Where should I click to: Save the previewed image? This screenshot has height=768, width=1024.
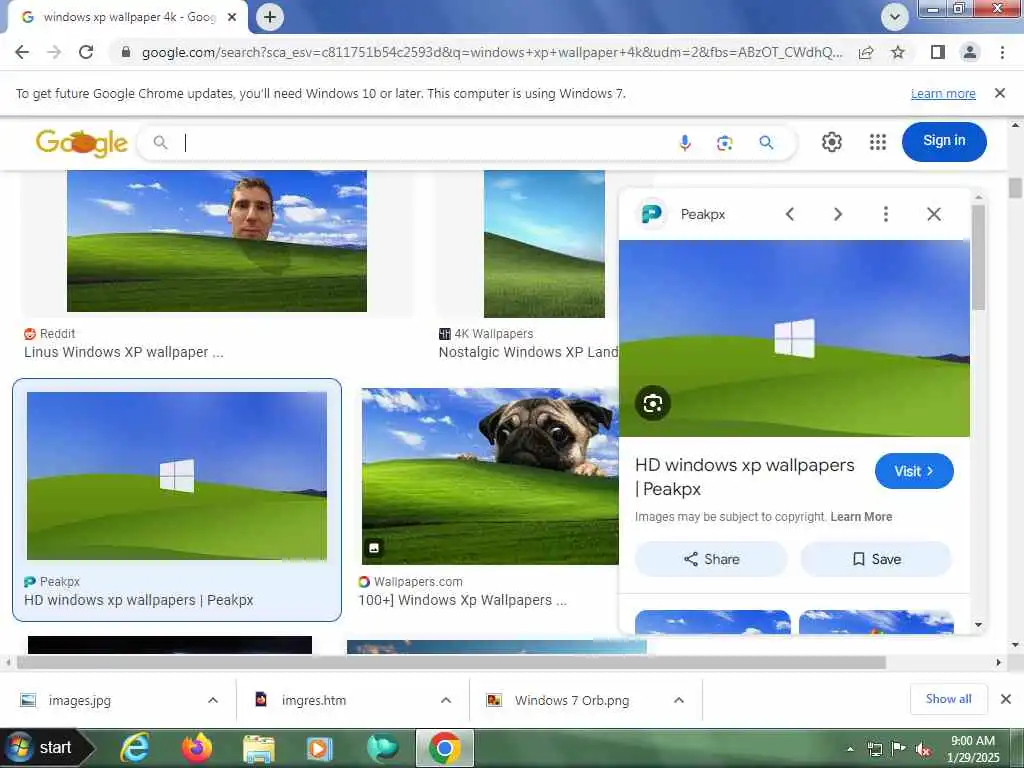click(x=876, y=559)
